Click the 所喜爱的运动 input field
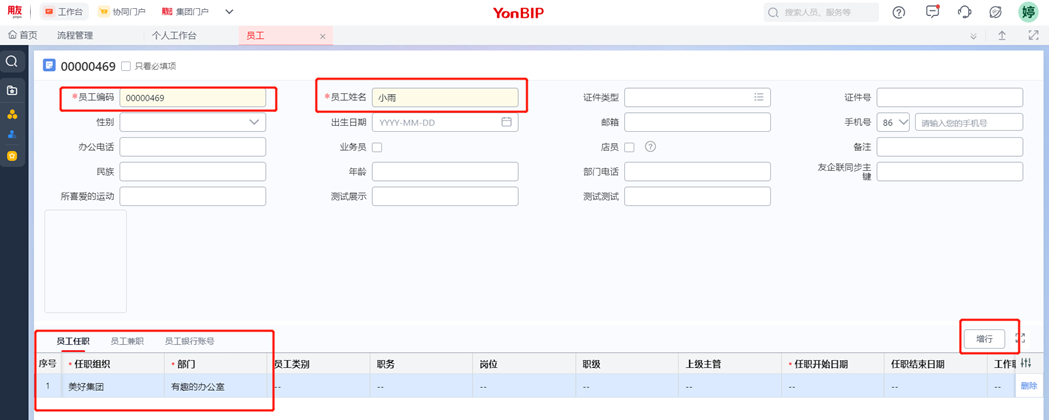Screen dimensions: 1049x420 (193, 197)
